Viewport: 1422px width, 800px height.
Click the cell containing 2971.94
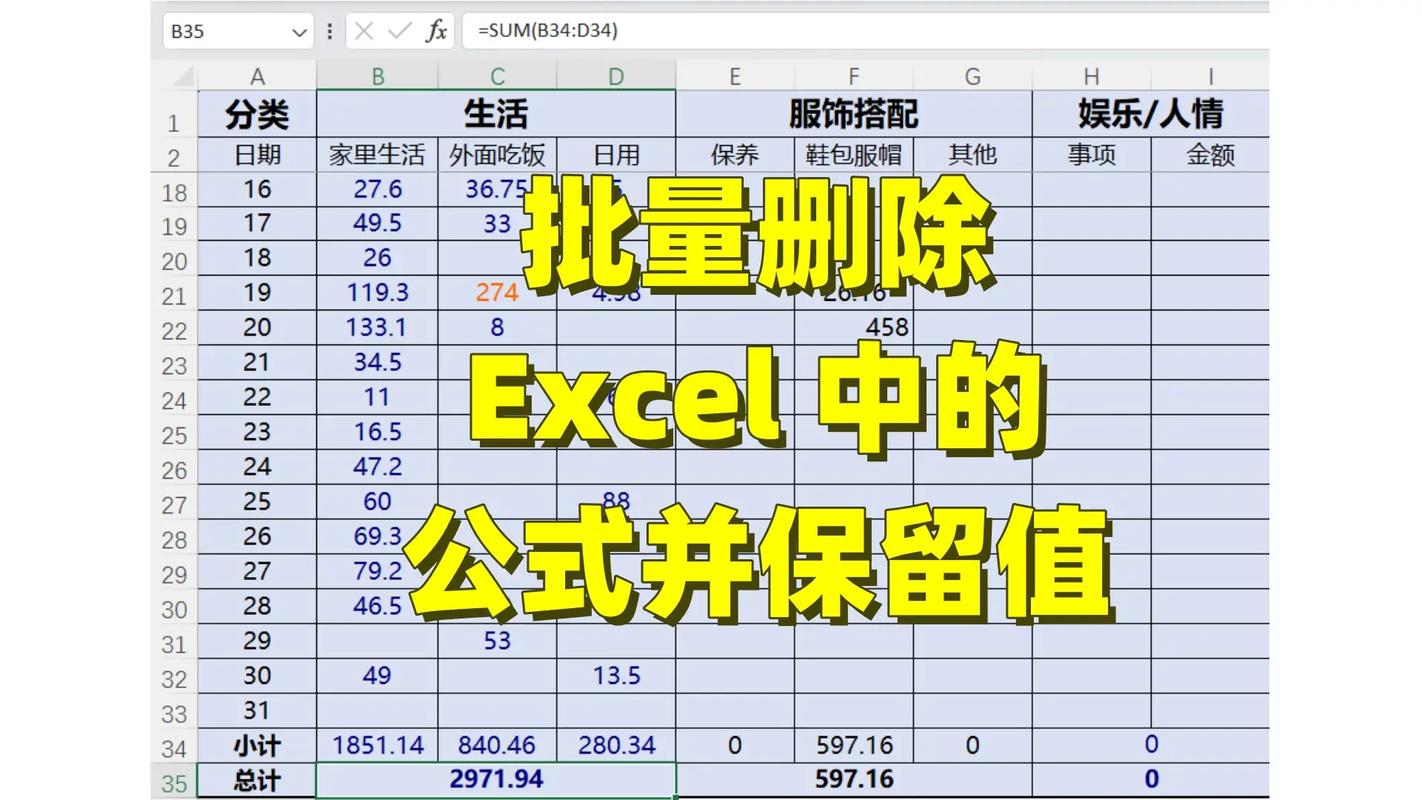[497, 778]
